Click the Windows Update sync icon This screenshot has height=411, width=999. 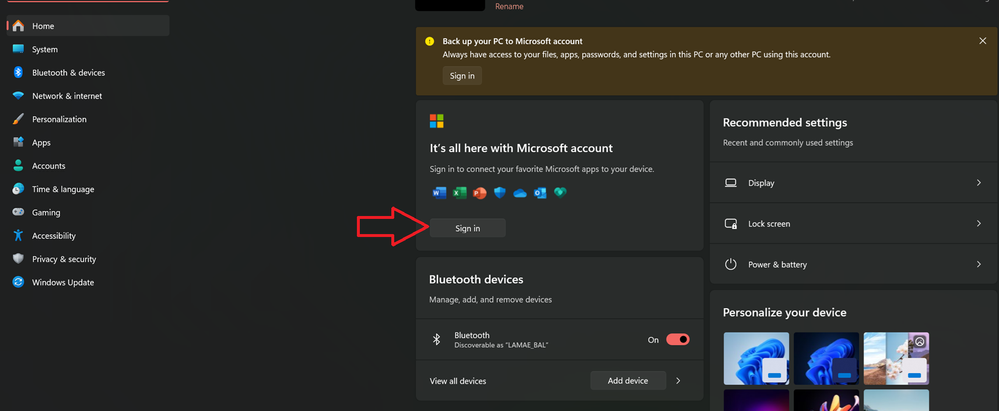coord(18,282)
